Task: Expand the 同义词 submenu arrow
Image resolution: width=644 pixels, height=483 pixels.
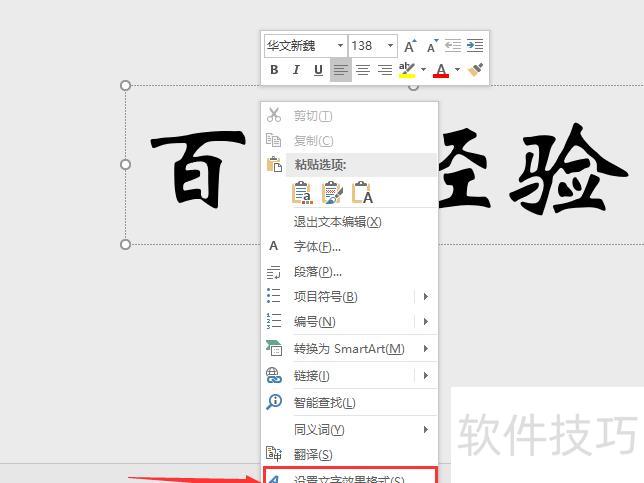Action: [426, 430]
